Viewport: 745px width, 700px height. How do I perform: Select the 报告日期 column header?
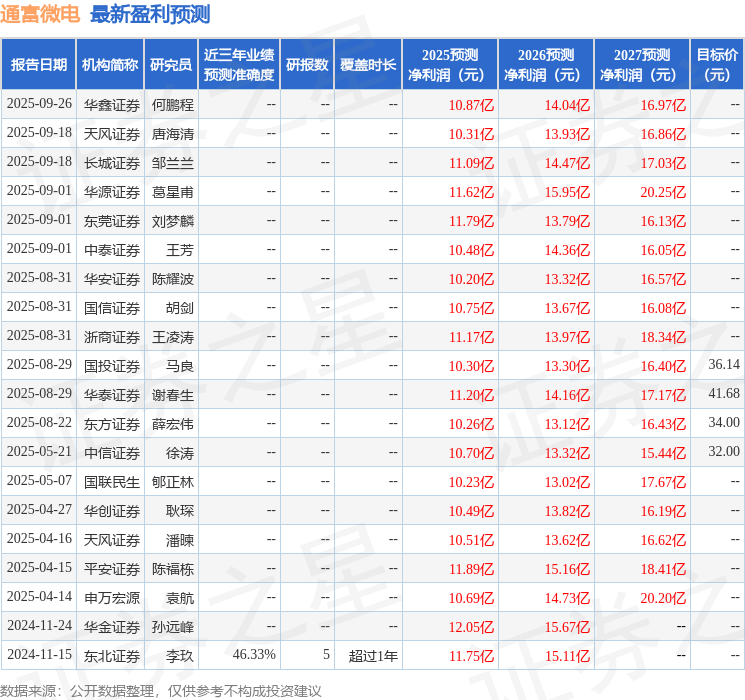[x=39, y=65]
